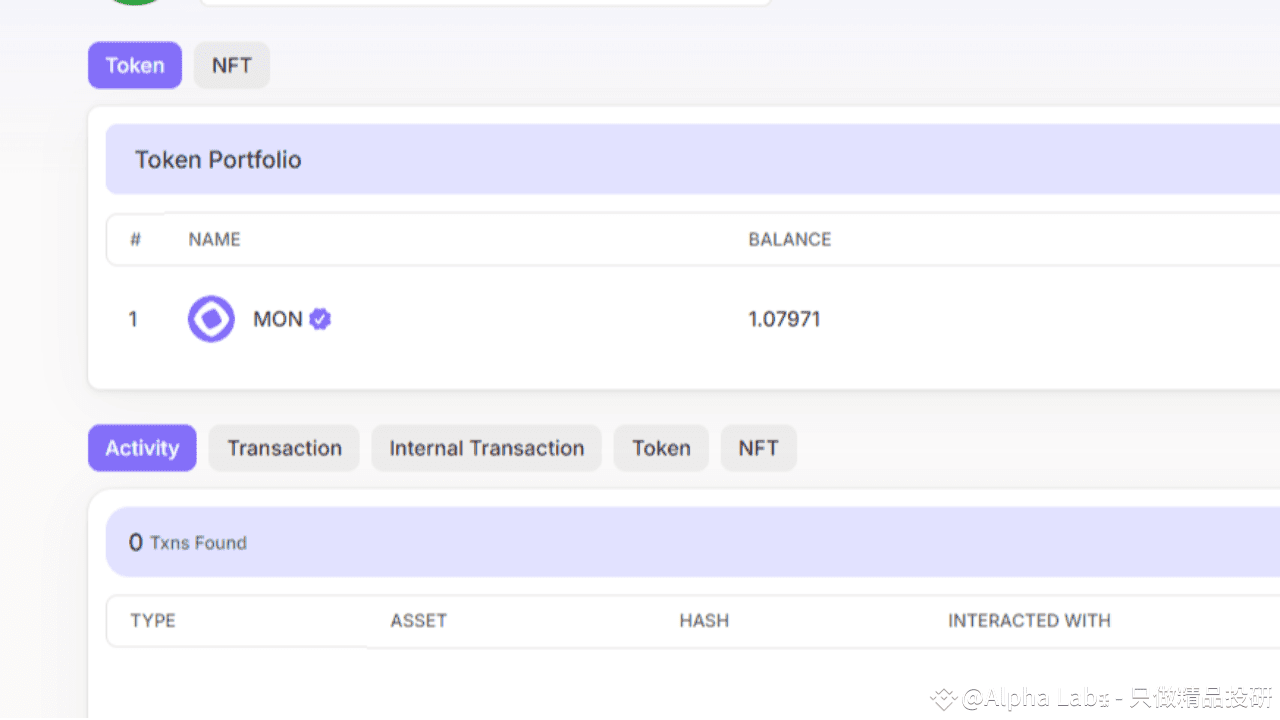Image resolution: width=1280 pixels, height=720 pixels.
Task: Open the NFT tab in the activity section
Action: click(758, 448)
